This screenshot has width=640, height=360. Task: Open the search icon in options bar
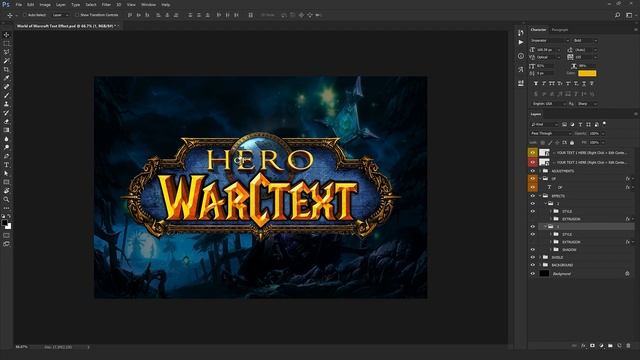point(618,15)
